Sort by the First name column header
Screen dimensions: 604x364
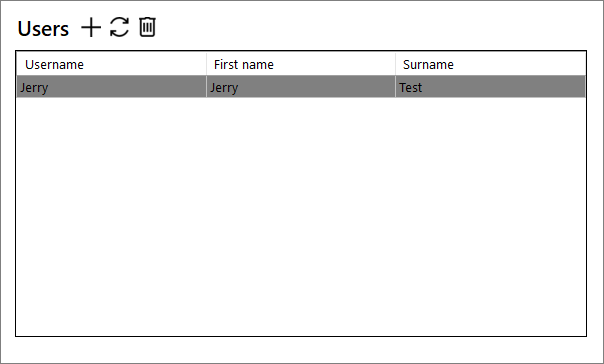[x=301, y=64]
